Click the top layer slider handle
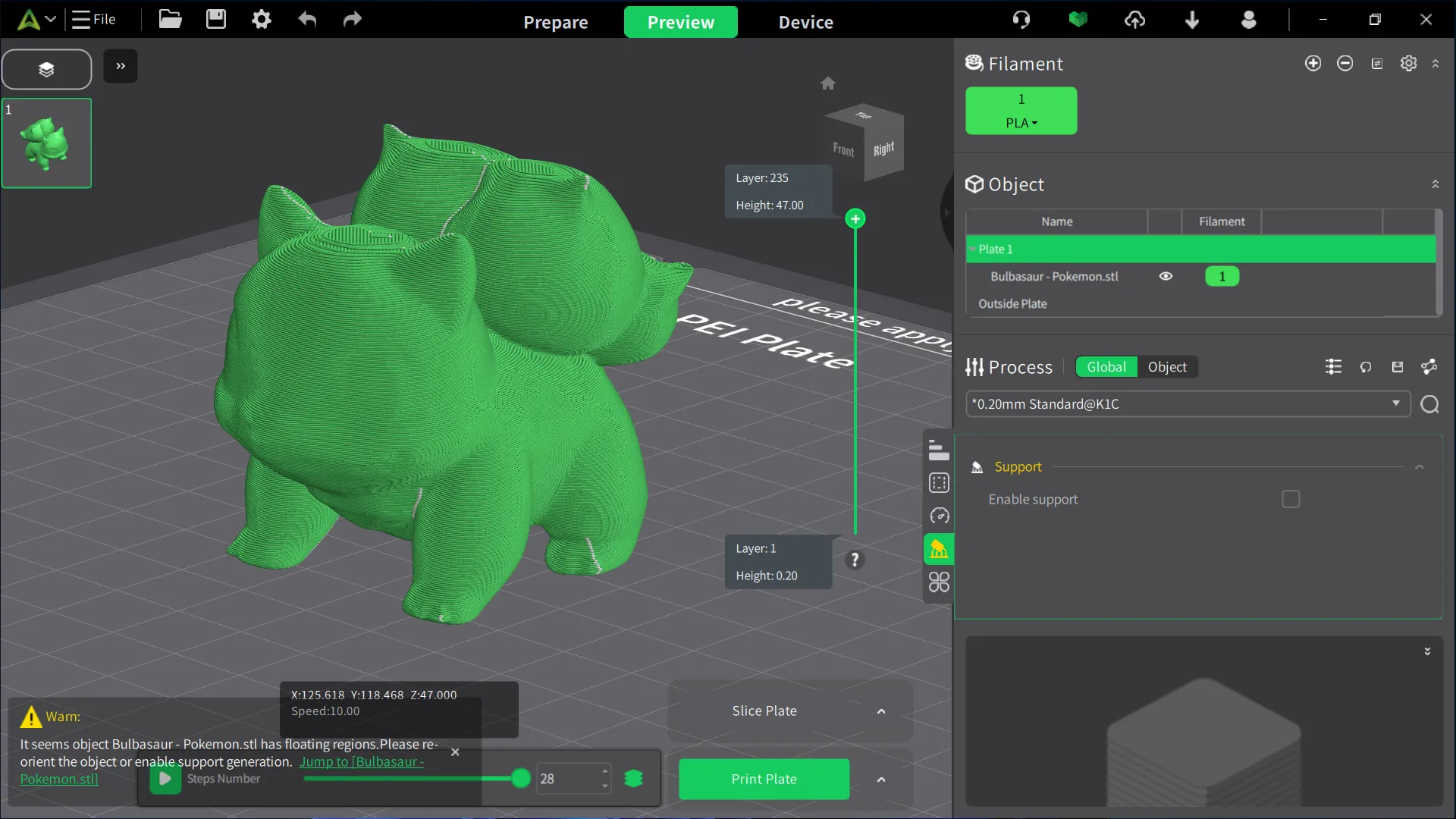1456x819 pixels. pos(855,219)
